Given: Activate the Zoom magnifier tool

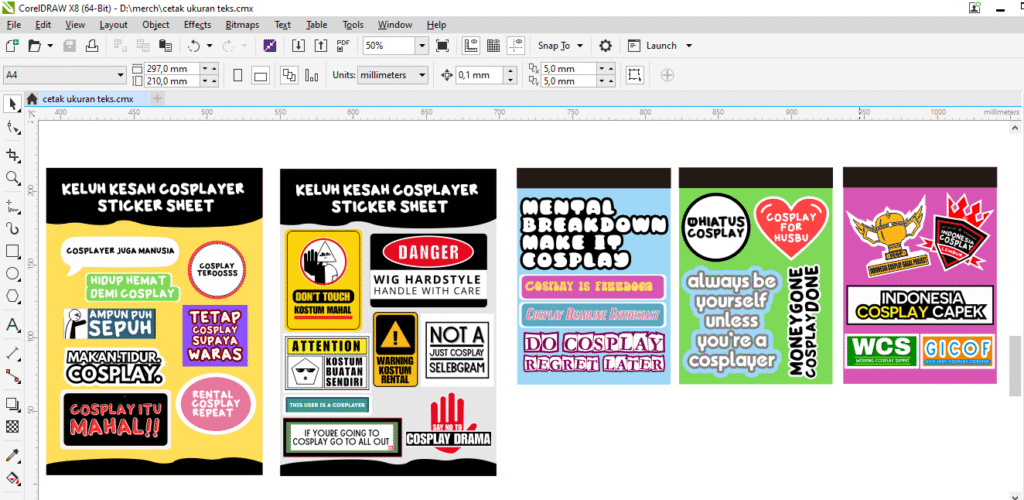Looking at the screenshot, I should pyautogui.click(x=12, y=178).
